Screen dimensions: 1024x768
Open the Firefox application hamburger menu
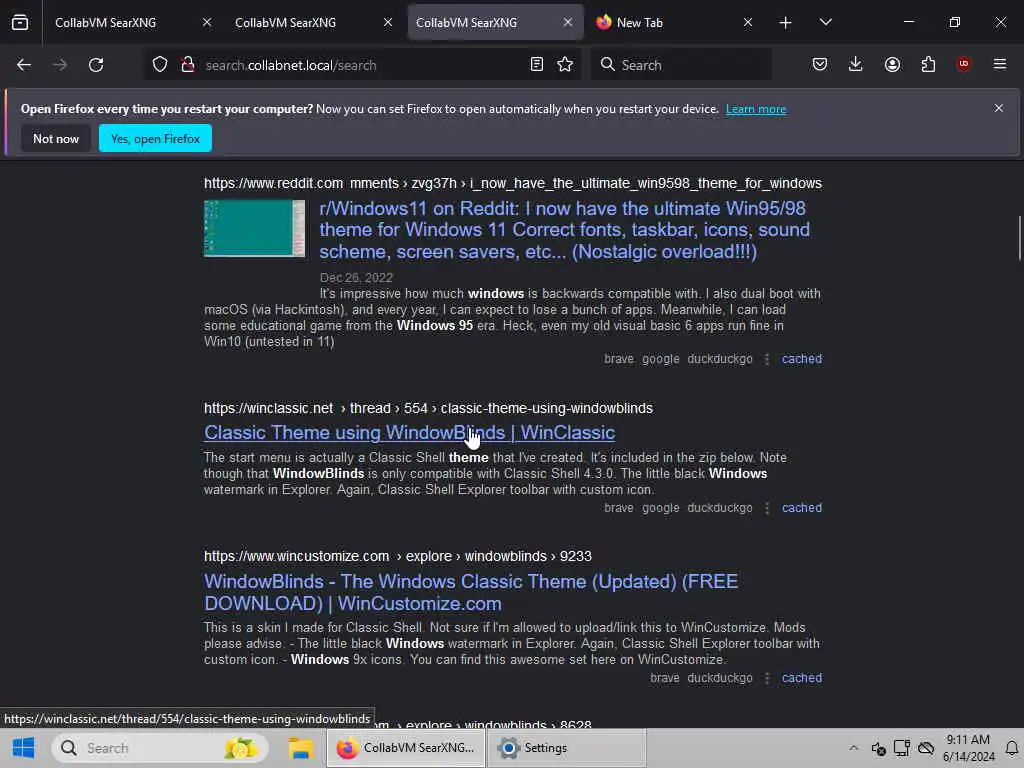(999, 64)
